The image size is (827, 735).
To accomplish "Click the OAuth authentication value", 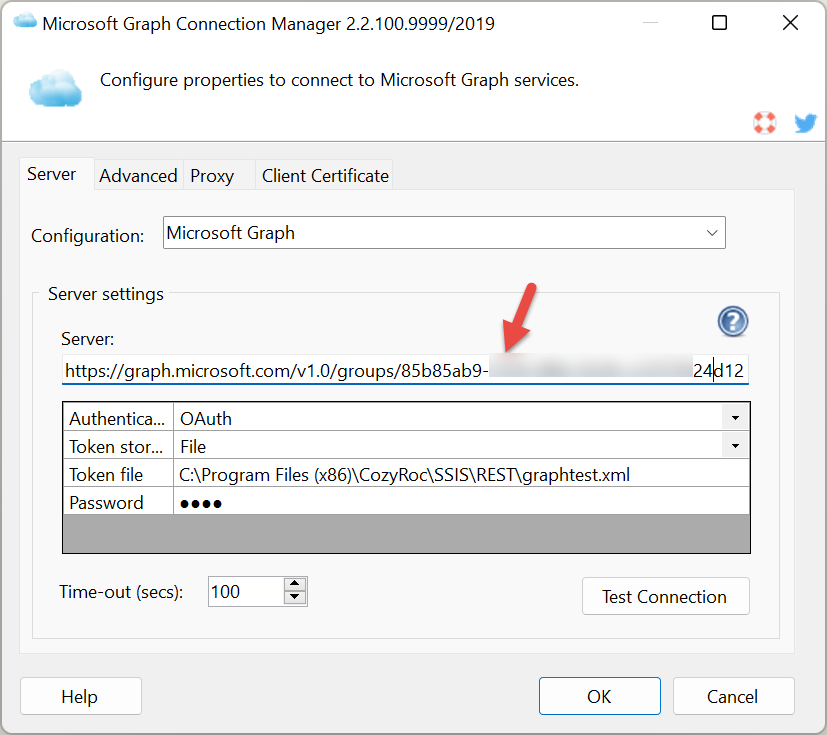I will pos(206,419).
